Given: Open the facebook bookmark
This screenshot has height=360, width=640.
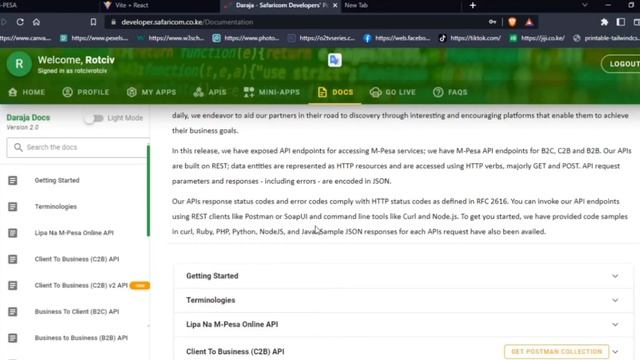Looking at the screenshot, I should (397, 38).
